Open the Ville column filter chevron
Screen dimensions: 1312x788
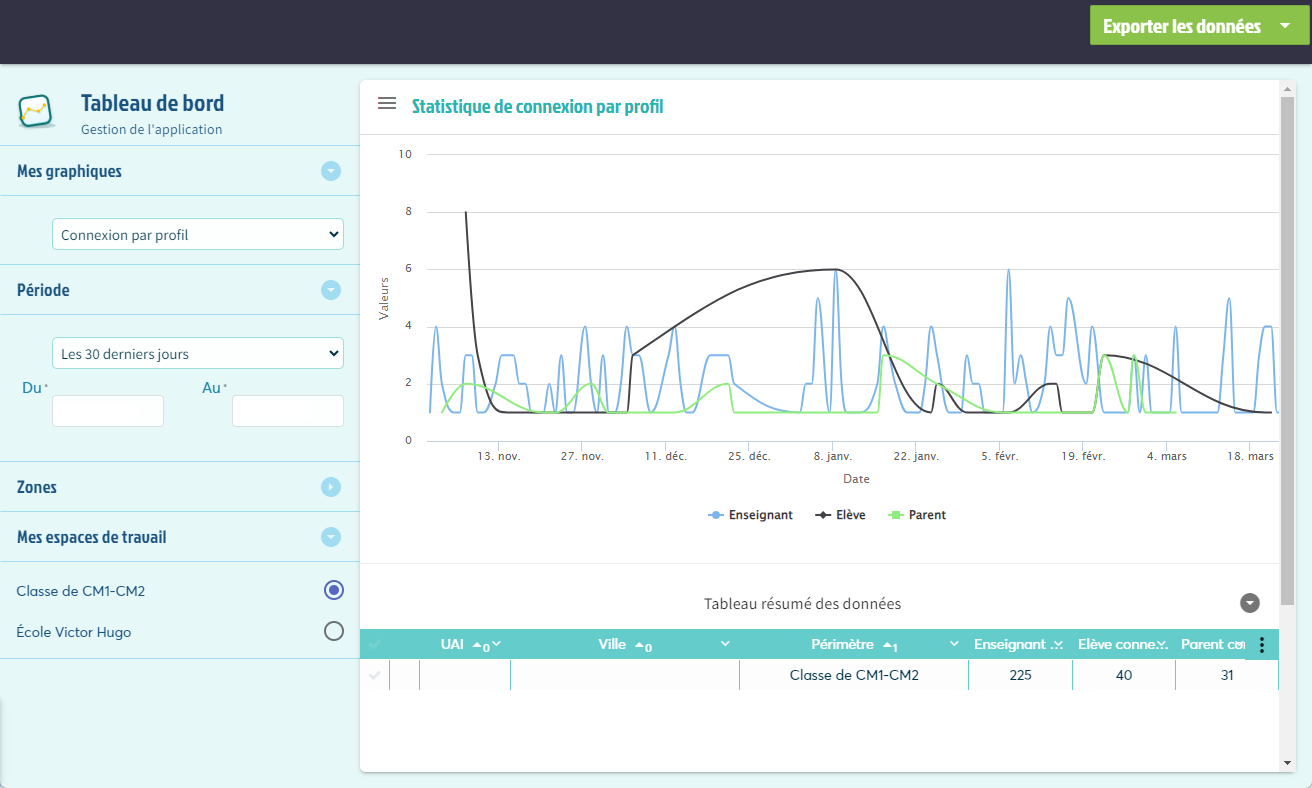(725, 644)
